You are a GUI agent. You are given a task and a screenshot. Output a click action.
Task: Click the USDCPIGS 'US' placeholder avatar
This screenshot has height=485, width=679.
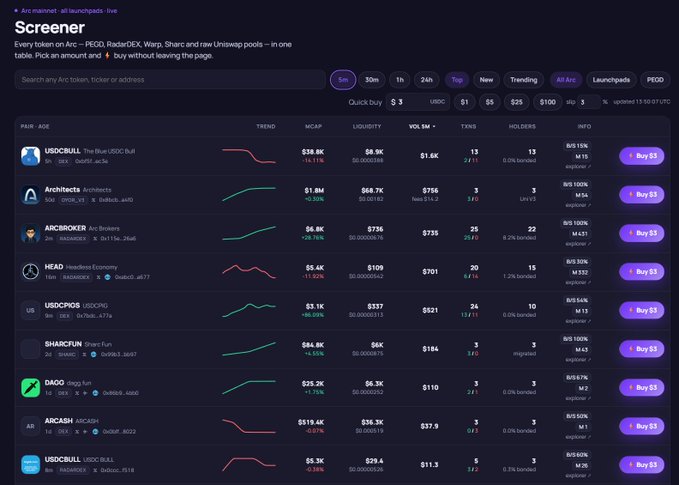(30, 310)
